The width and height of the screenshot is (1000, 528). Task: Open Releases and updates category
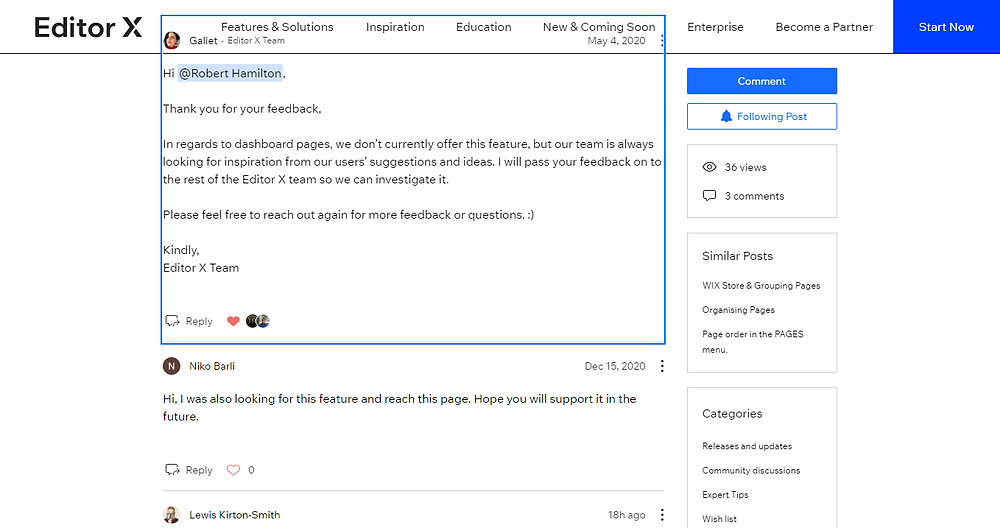pos(747,446)
